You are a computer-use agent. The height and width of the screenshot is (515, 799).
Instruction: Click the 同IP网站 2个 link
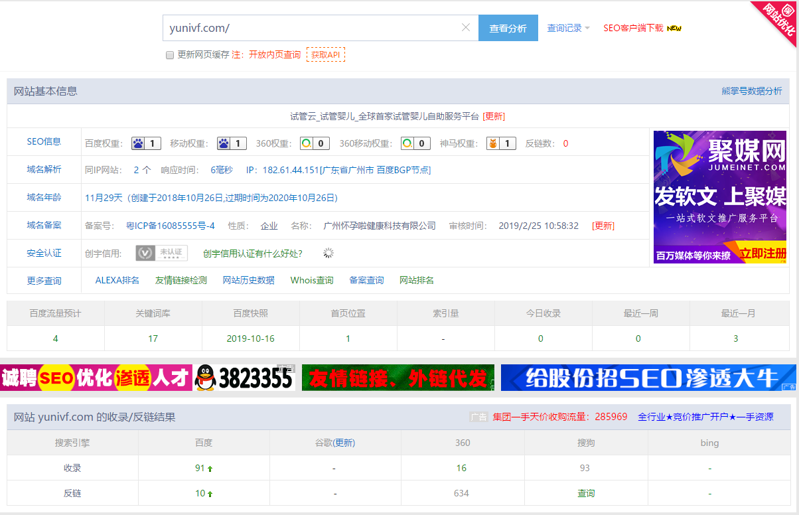coord(142,170)
